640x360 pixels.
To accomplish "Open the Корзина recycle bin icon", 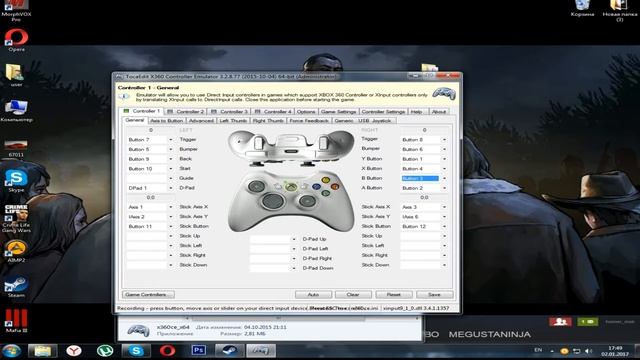I will click(x=582, y=9).
